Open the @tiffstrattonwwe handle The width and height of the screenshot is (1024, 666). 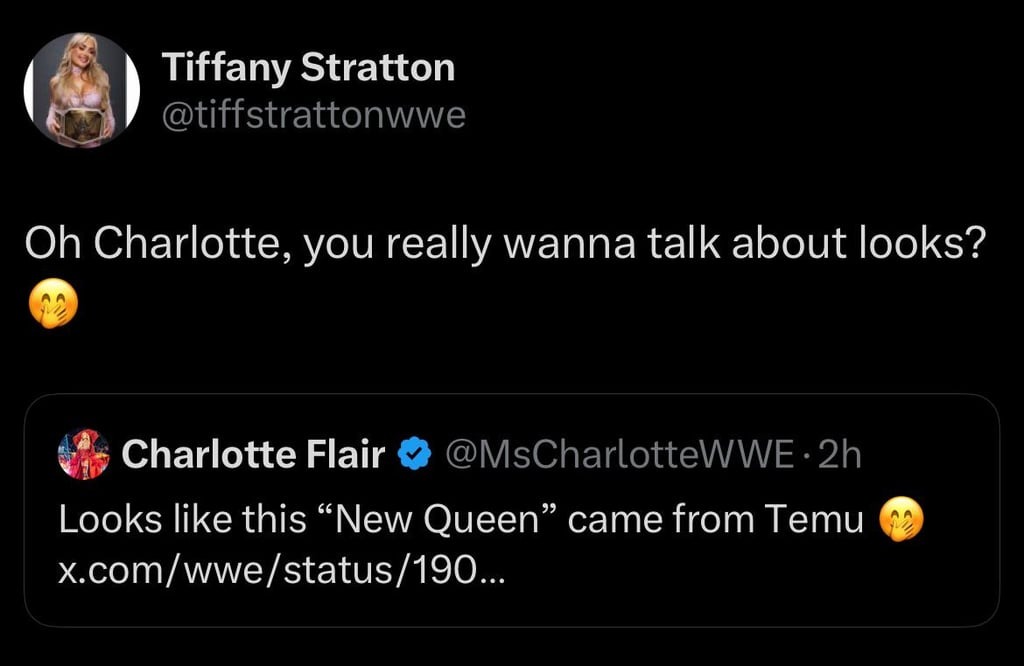coord(313,116)
